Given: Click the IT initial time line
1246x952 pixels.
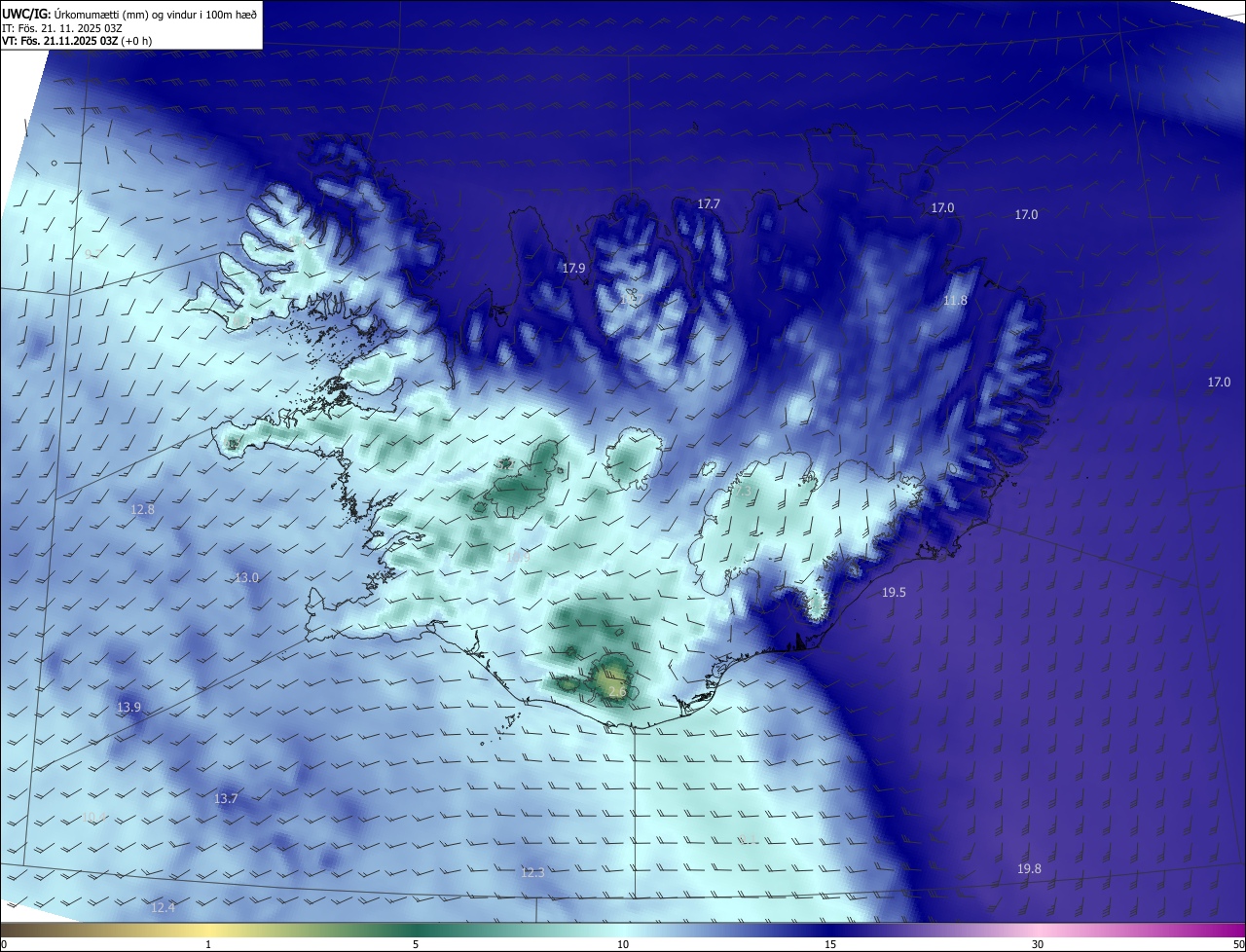Looking at the screenshot, I should pos(60,28).
